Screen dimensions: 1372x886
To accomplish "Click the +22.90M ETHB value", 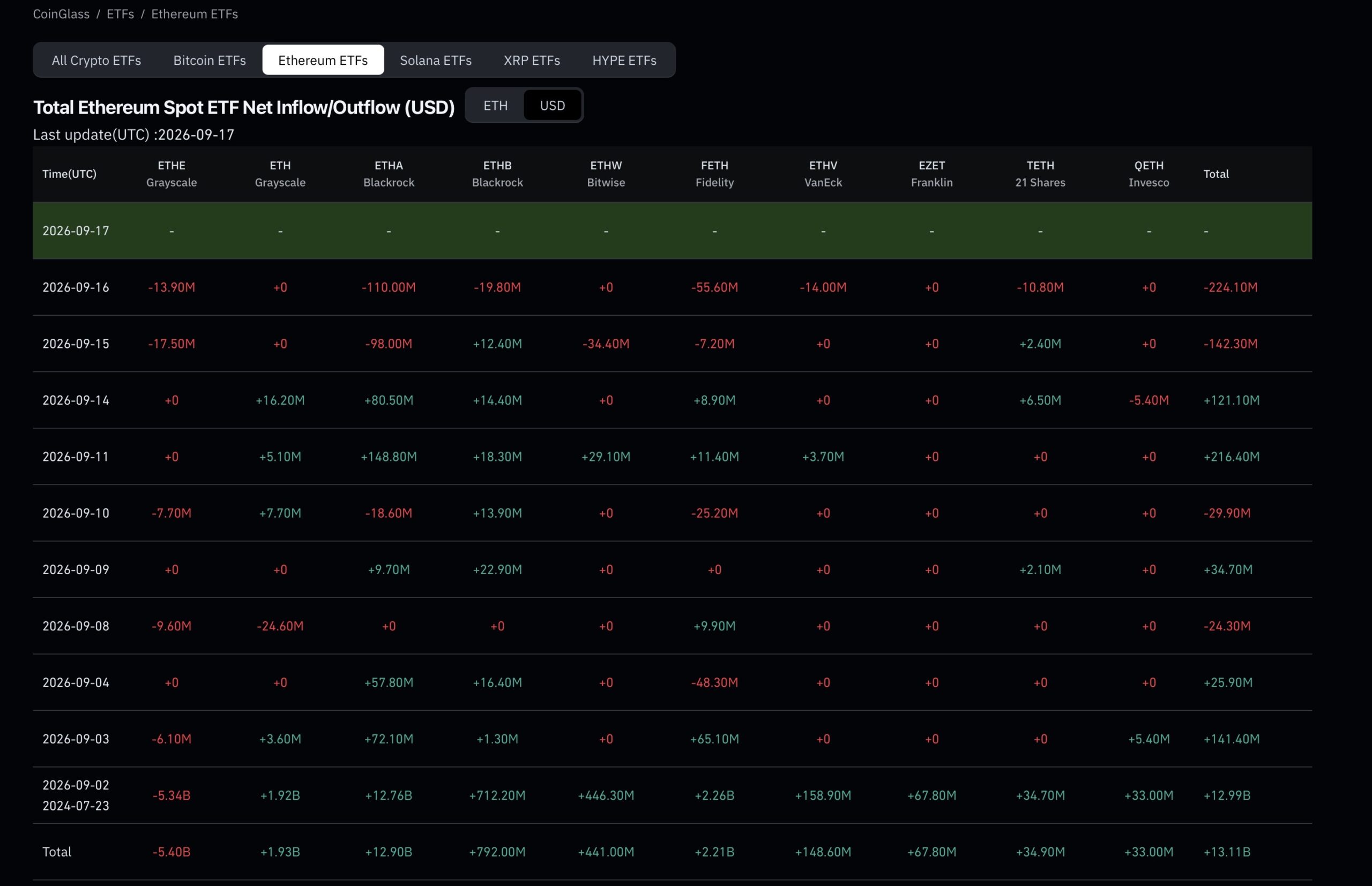I will point(497,569).
